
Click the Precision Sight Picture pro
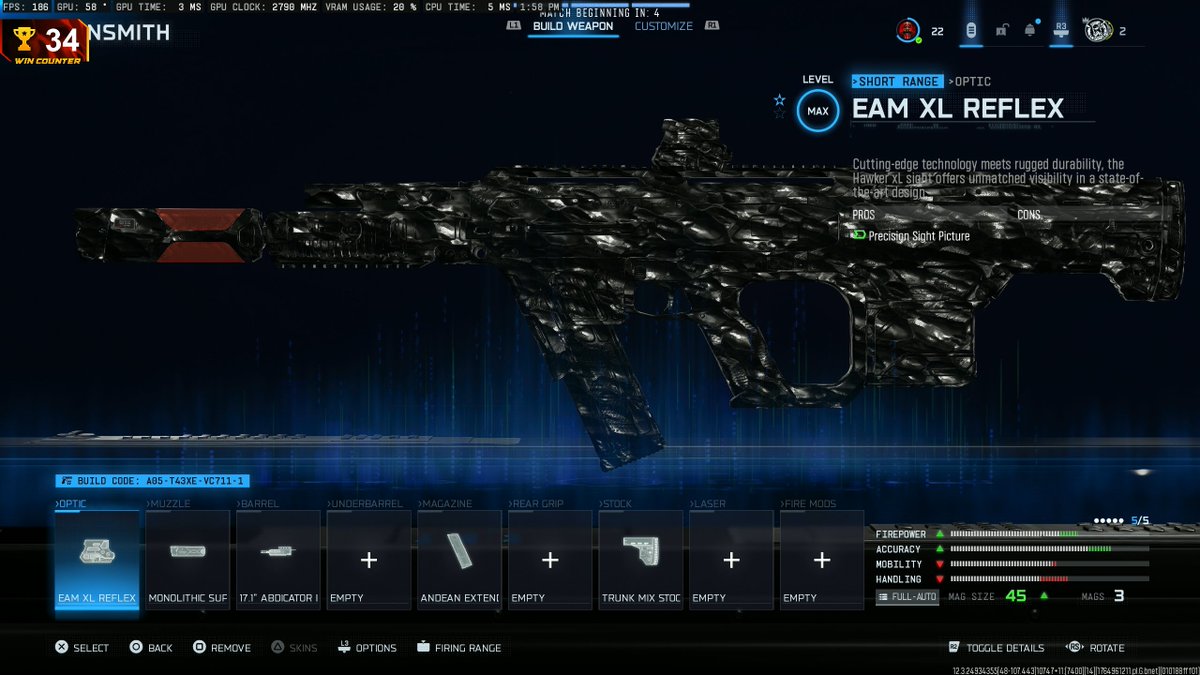click(x=910, y=236)
